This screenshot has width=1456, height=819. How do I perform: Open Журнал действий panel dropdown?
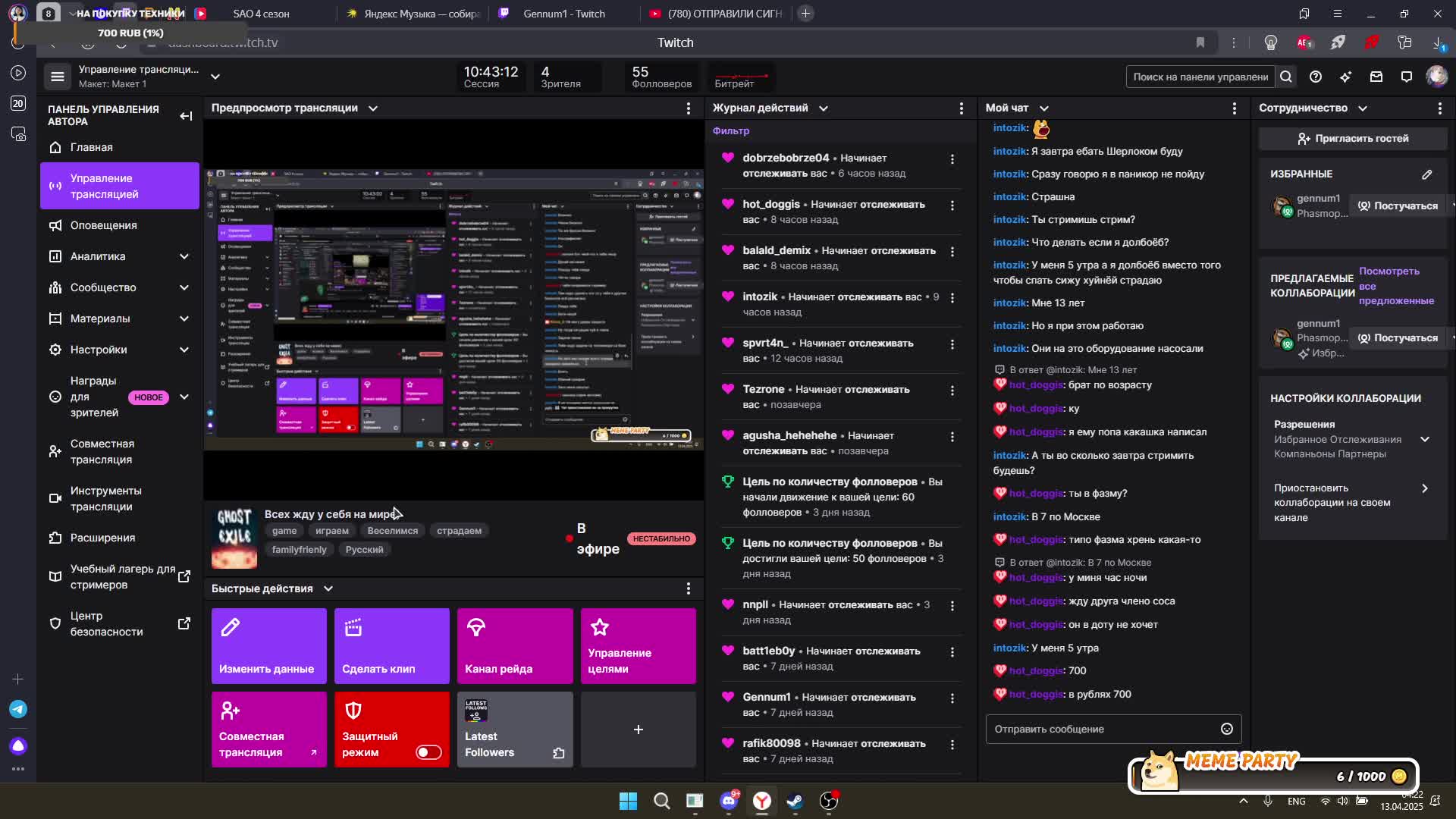point(824,108)
